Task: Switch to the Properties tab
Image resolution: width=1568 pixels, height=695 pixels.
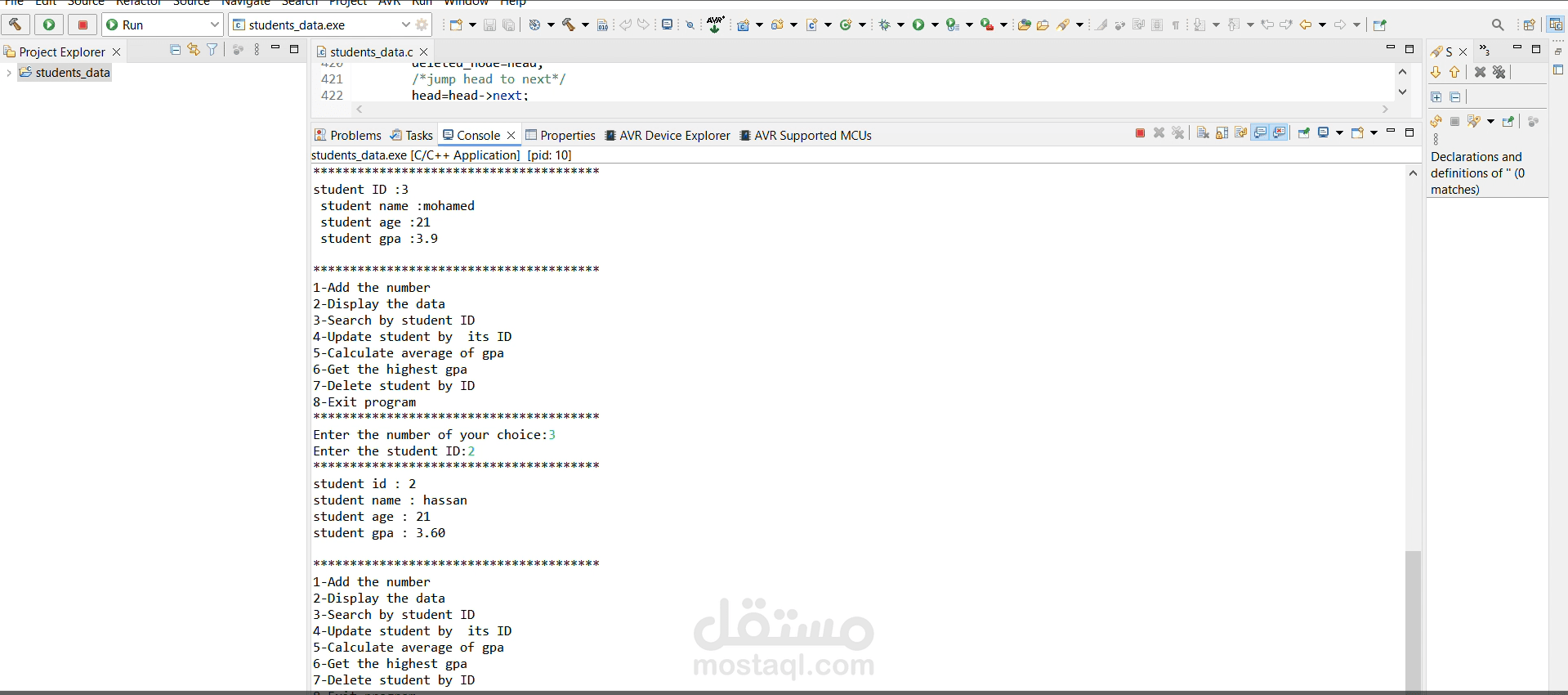Action: tap(560, 135)
